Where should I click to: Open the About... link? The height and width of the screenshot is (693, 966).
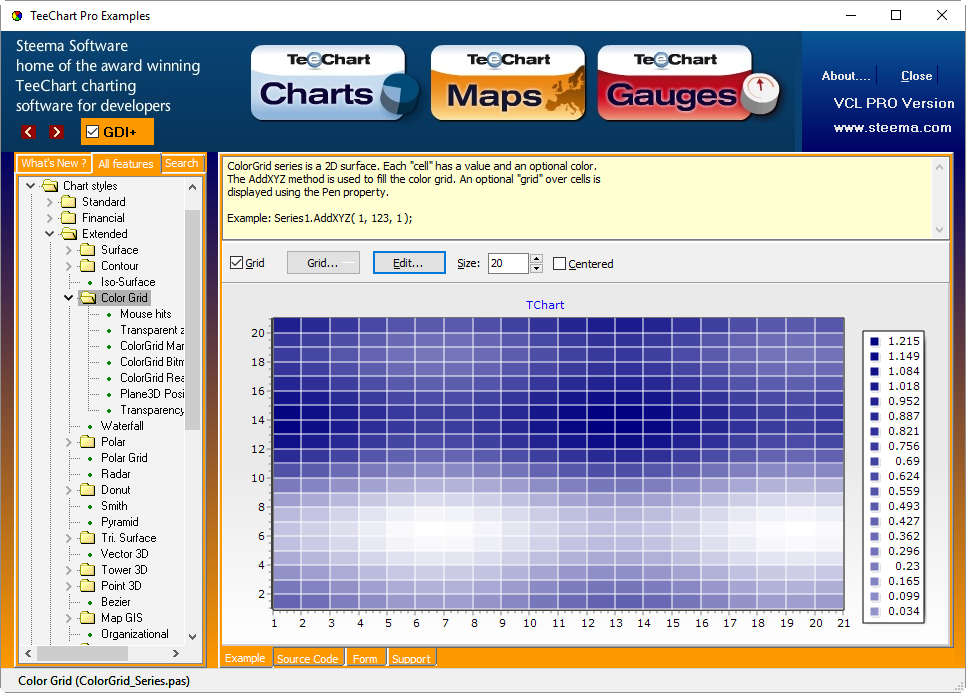tap(846, 76)
